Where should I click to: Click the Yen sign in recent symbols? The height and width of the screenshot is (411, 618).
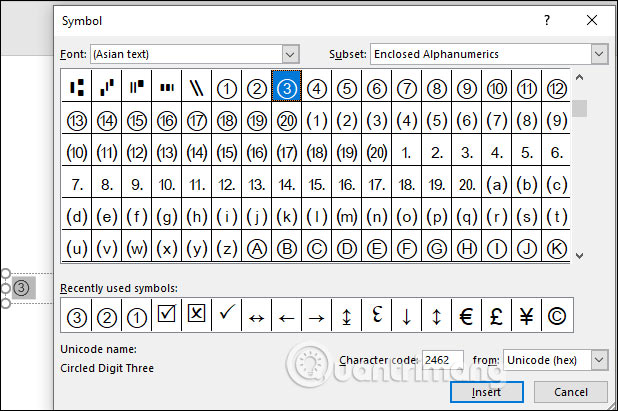tap(525, 316)
